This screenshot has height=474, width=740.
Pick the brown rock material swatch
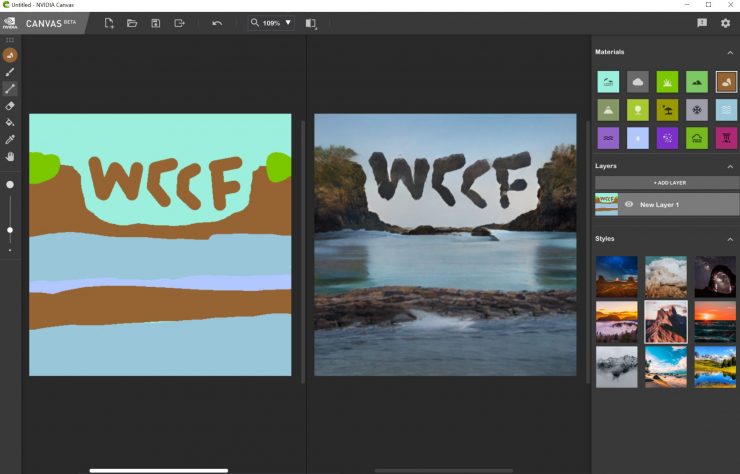(x=726, y=82)
